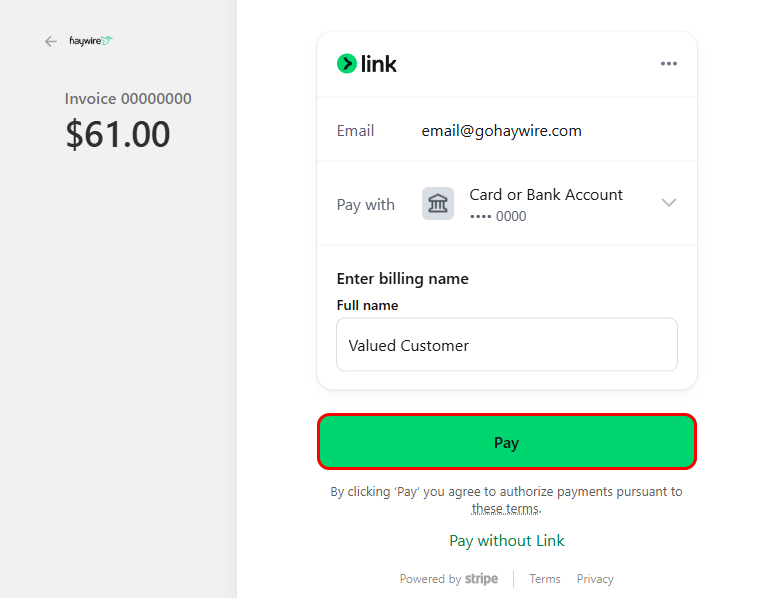Screen dimensions: 777x598
Task: Click the email@gohaywire.com address
Action: click(x=501, y=131)
